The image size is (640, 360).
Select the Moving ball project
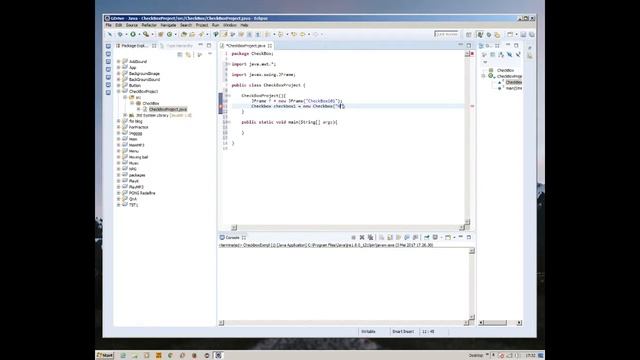pos(138,157)
